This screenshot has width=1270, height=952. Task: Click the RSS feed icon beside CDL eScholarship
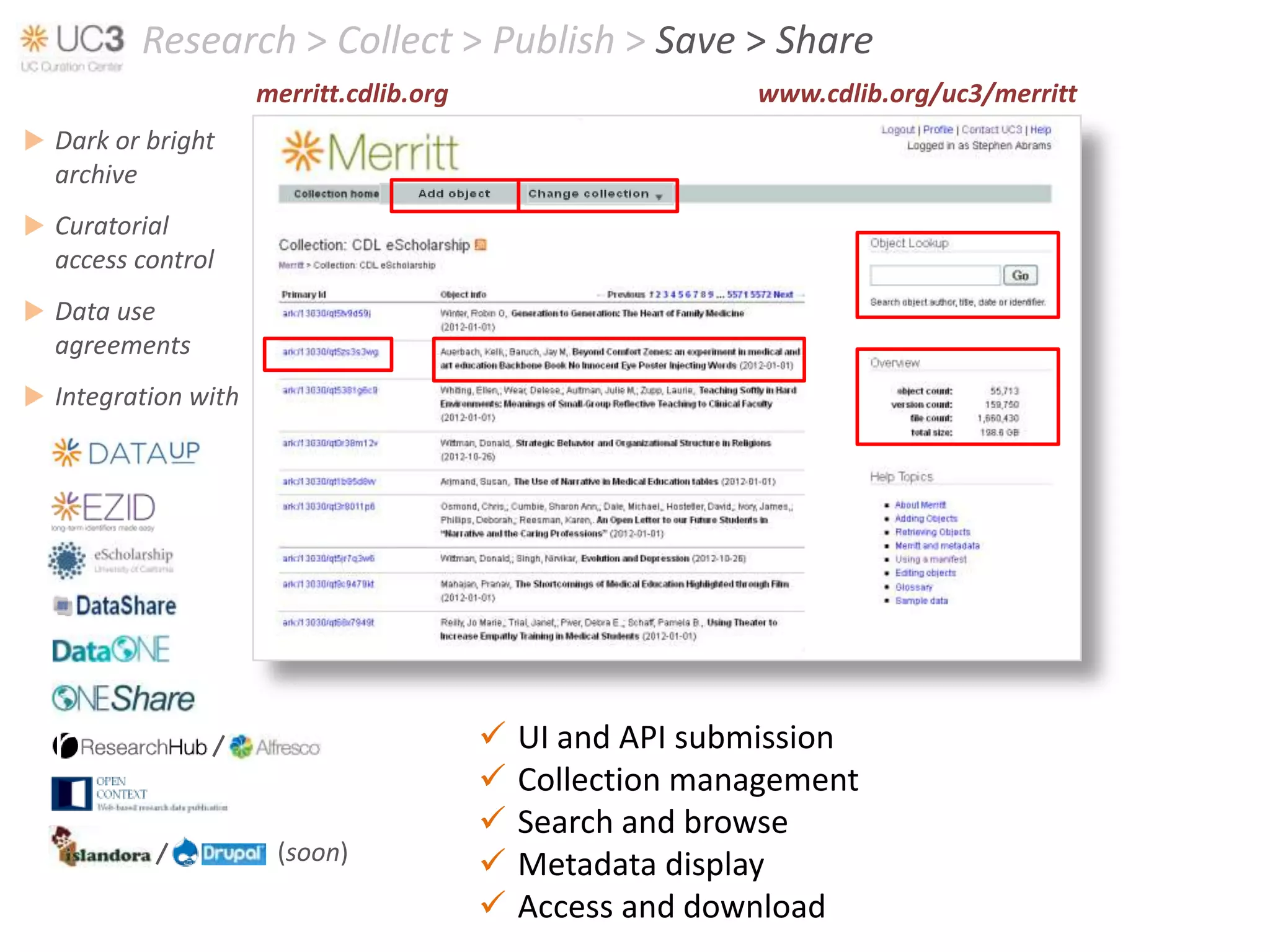pos(480,245)
